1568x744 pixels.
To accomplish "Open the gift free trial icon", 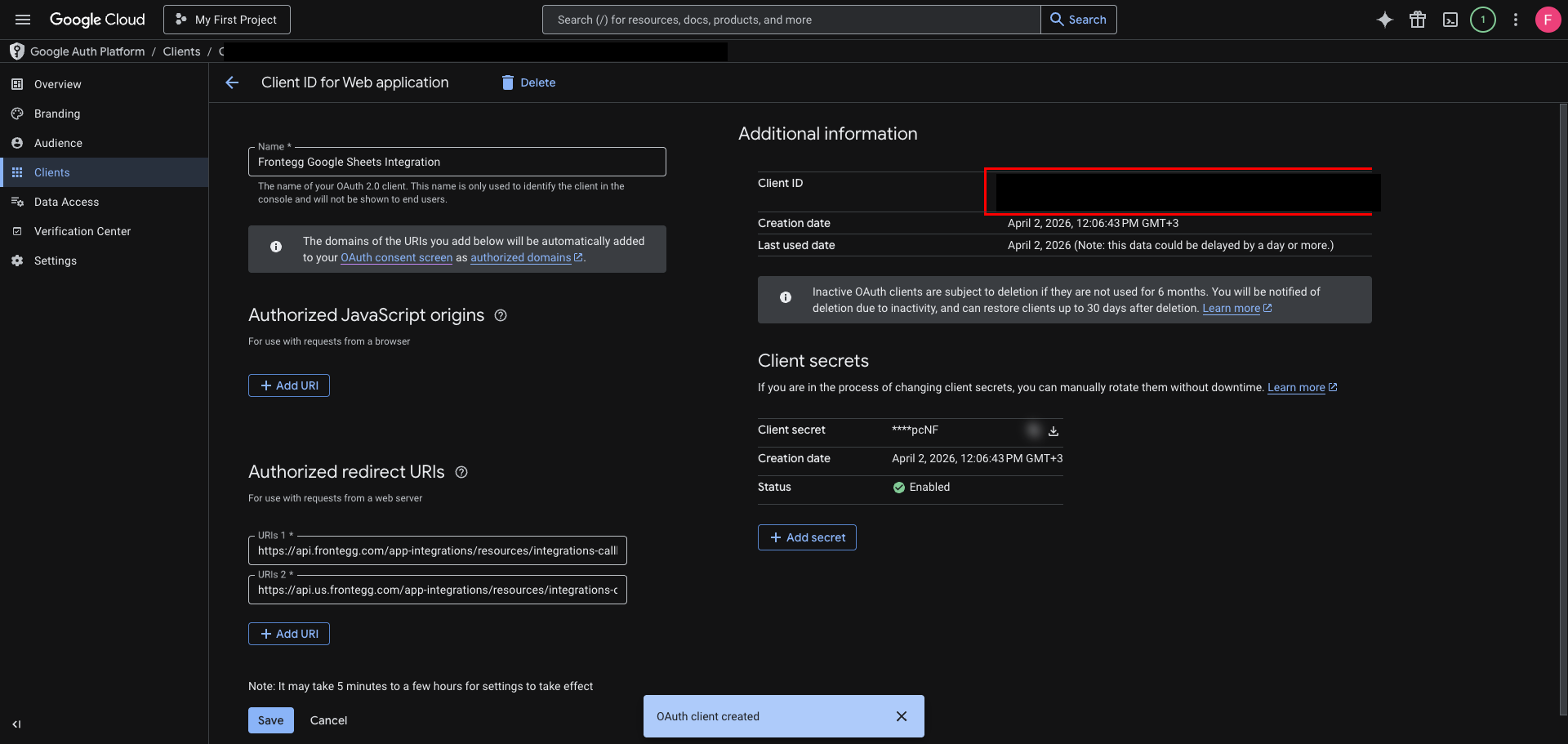I will 1418,20.
